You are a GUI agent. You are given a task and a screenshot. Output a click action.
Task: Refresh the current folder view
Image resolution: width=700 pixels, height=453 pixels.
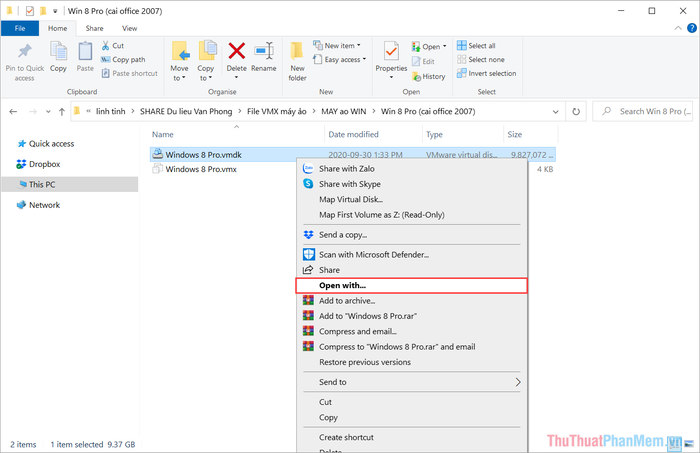pyautogui.click(x=576, y=112)
